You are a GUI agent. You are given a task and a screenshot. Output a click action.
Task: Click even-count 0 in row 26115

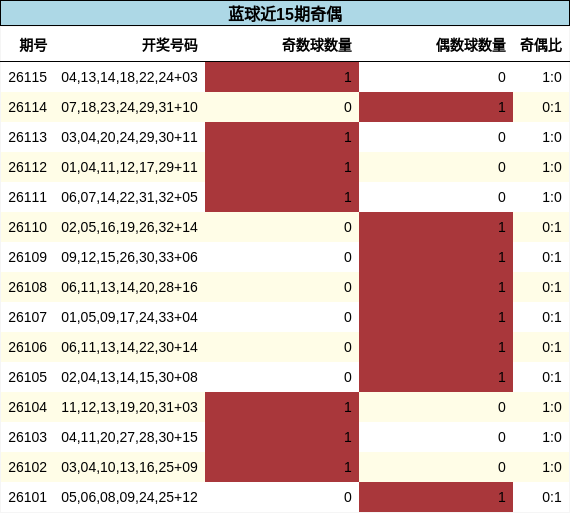click(502, 77)
